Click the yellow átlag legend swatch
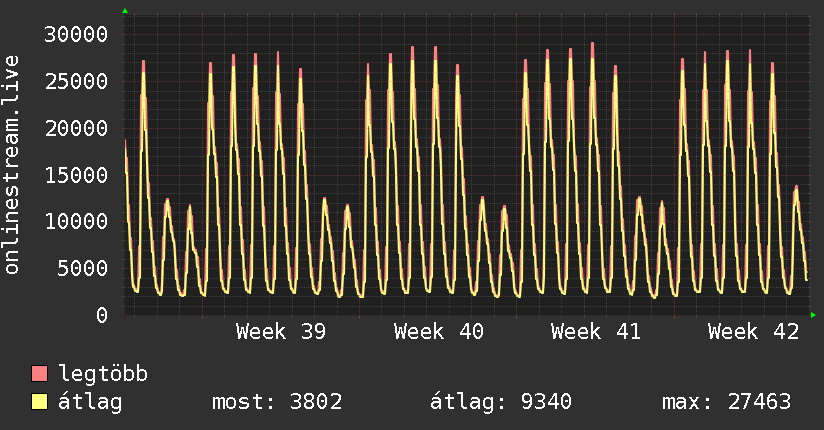 point(39,402)
